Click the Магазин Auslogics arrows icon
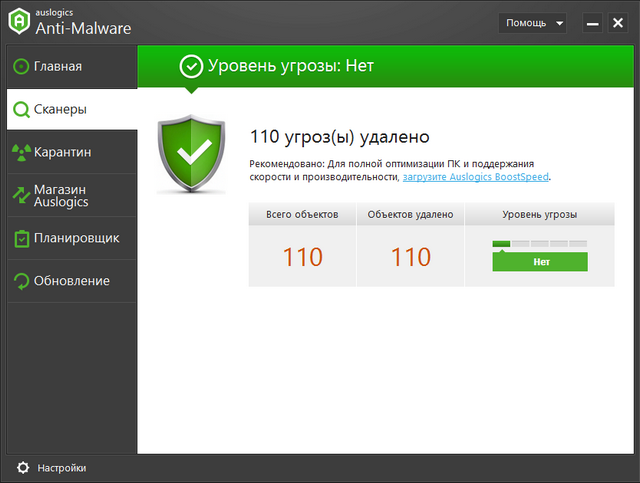Image resolution: width=640 pixels, height=483 pixels. (20, 195)
